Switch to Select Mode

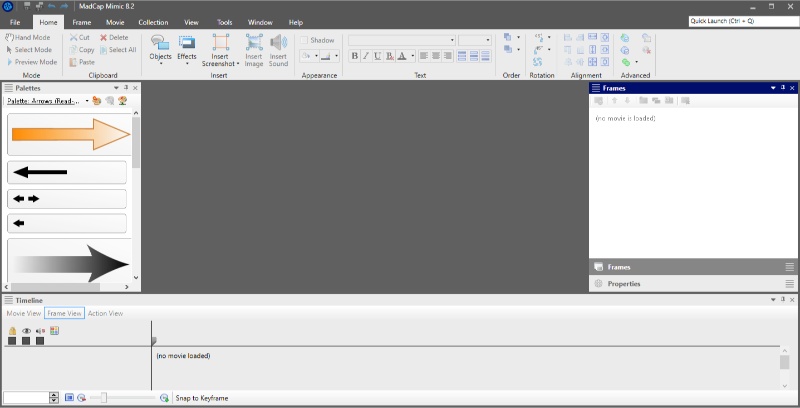pos(29,49)
